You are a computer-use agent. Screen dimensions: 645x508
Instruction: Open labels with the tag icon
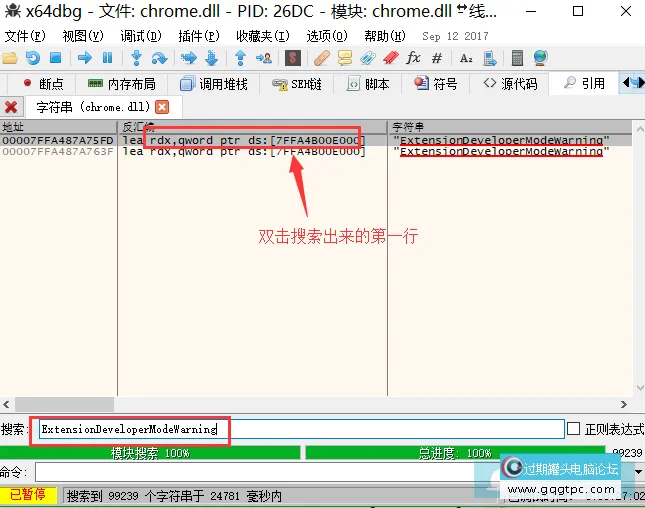tap(368, 58)
